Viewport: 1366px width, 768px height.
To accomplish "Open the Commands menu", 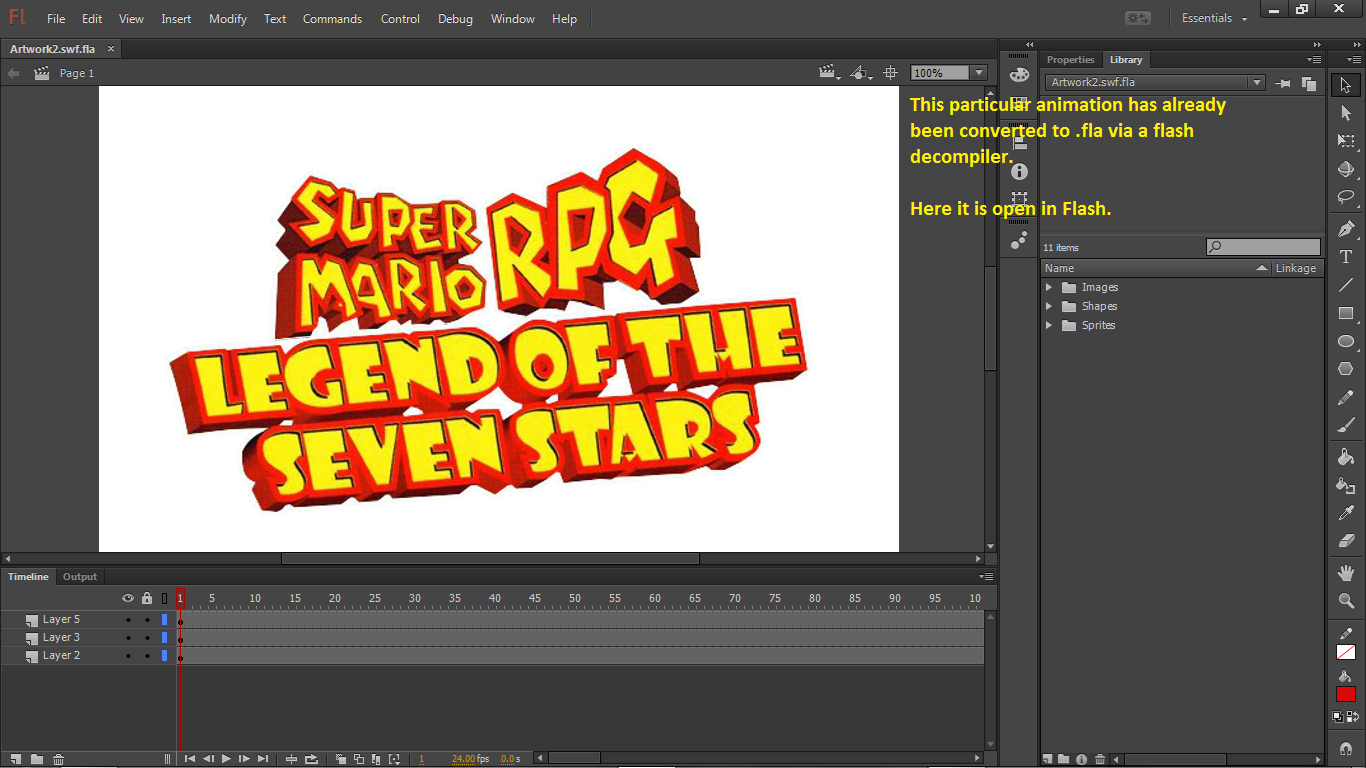I will coord(332,19).
